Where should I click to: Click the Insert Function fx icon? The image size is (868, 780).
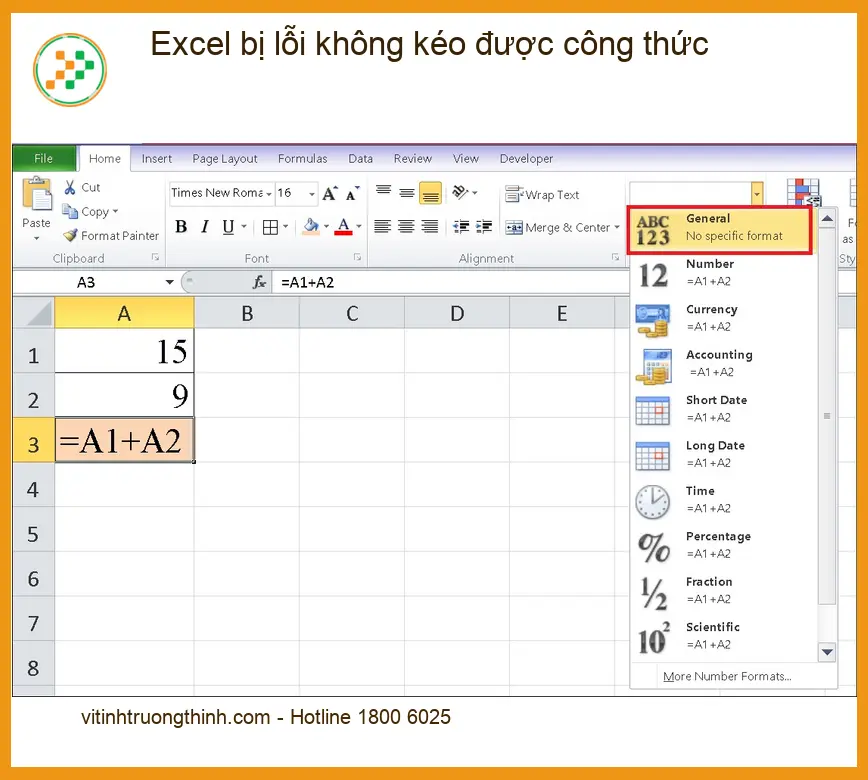(259, 282)
